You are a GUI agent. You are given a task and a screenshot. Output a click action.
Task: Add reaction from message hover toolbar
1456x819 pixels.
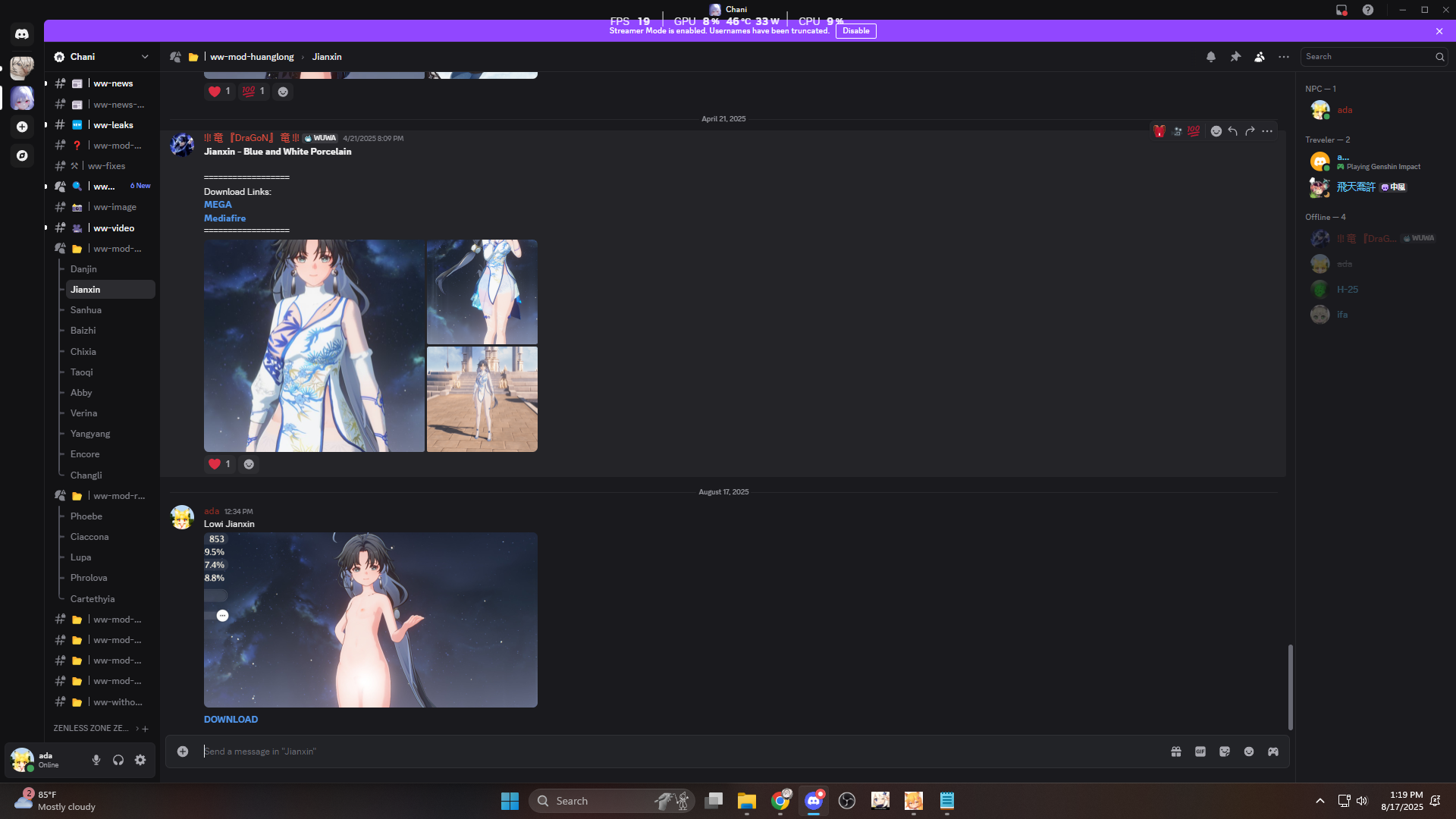coord(1216,131)
